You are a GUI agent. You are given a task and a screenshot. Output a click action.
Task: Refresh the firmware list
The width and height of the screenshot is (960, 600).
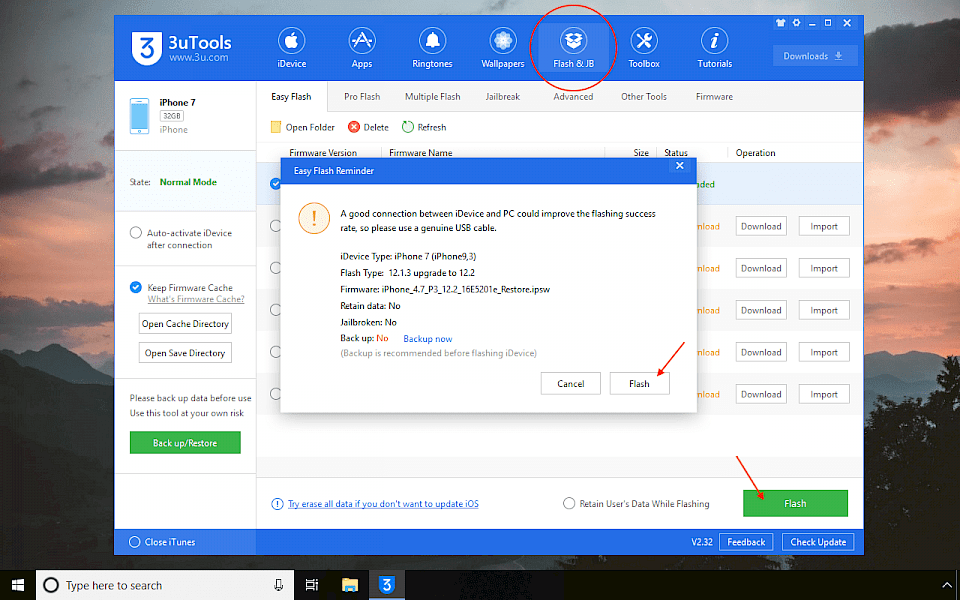tap(424, 127)
